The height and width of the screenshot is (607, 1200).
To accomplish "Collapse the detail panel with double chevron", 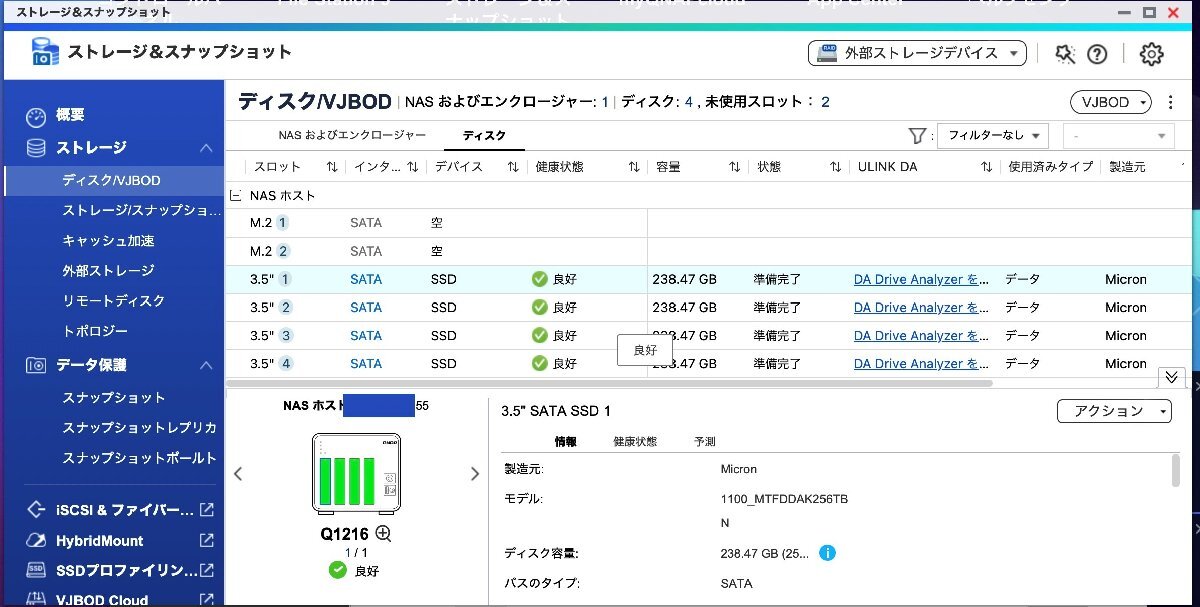I will [x=1171, y=377].
